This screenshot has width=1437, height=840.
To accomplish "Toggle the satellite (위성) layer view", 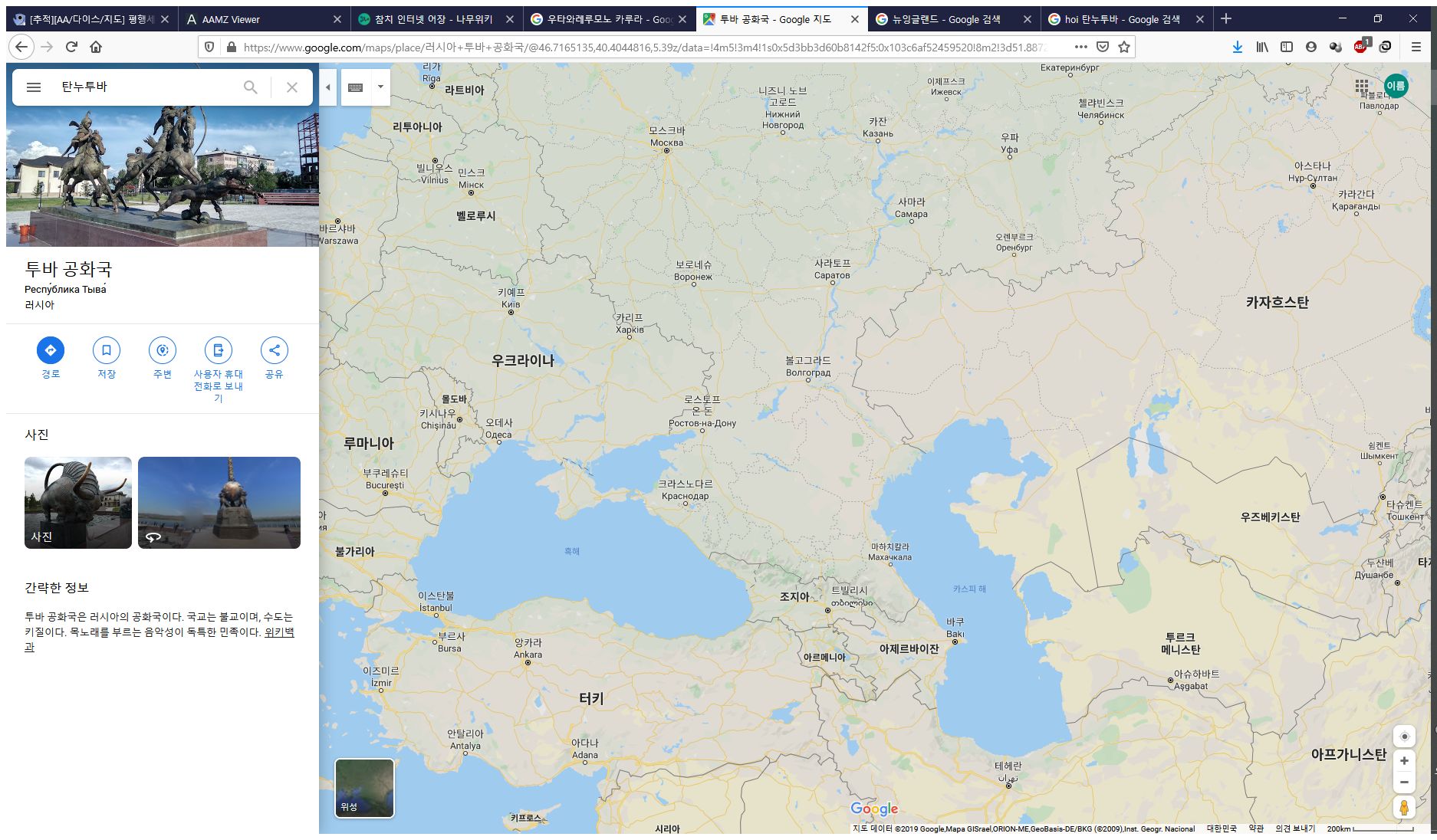I will pos(364,788).
